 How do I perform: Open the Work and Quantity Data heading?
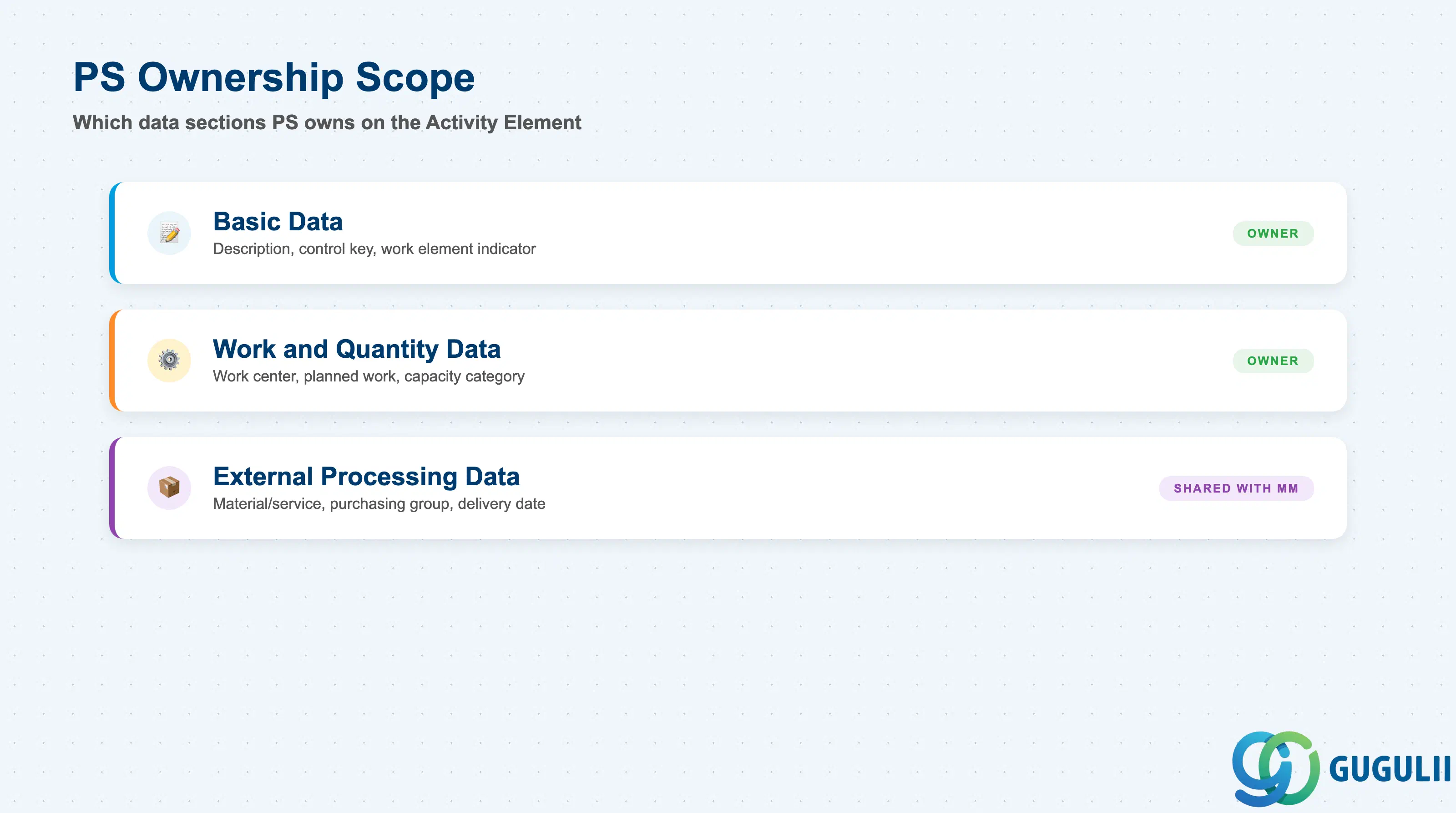pyautogui.click(x=357, y=349)
